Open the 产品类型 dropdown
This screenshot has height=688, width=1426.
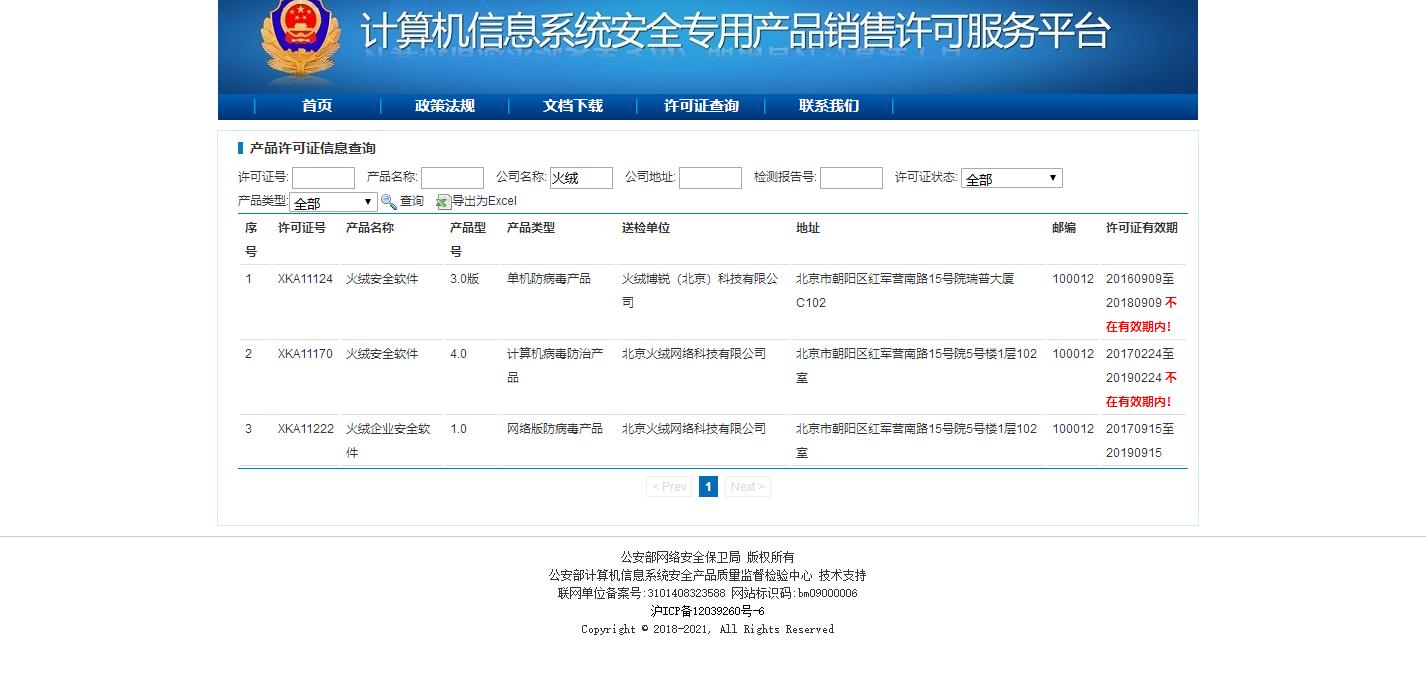[333, 203]
